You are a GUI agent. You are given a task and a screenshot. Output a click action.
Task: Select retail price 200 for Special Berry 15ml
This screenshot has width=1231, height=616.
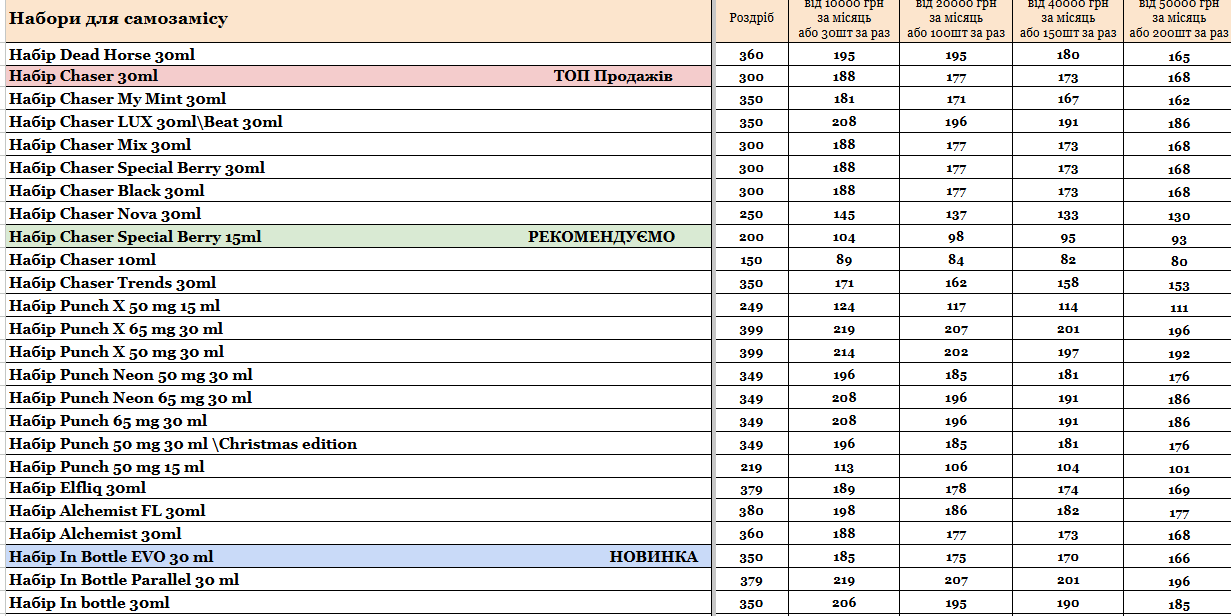(751, 238)
